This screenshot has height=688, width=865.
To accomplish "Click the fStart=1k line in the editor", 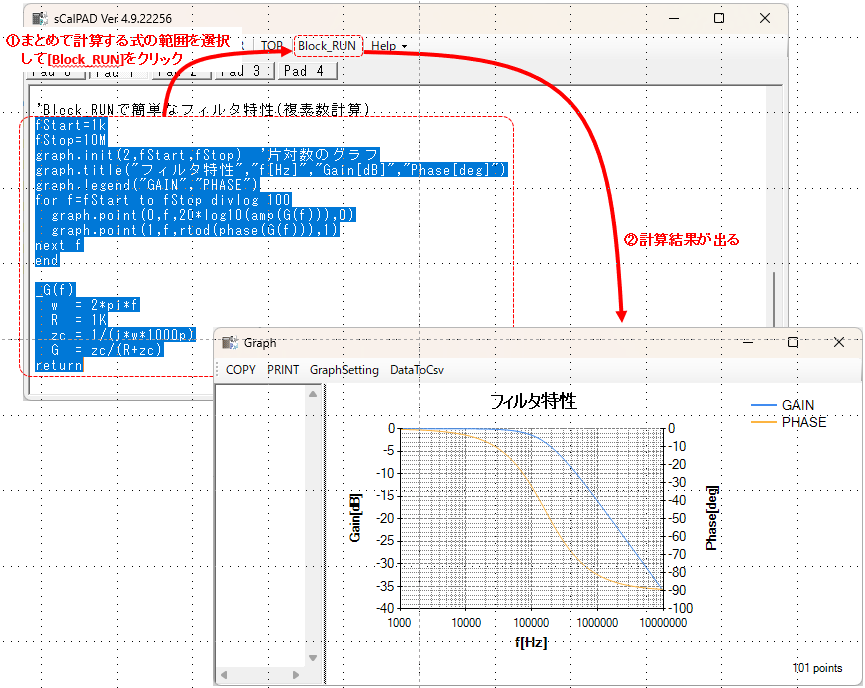I will (x=70, y=126).
